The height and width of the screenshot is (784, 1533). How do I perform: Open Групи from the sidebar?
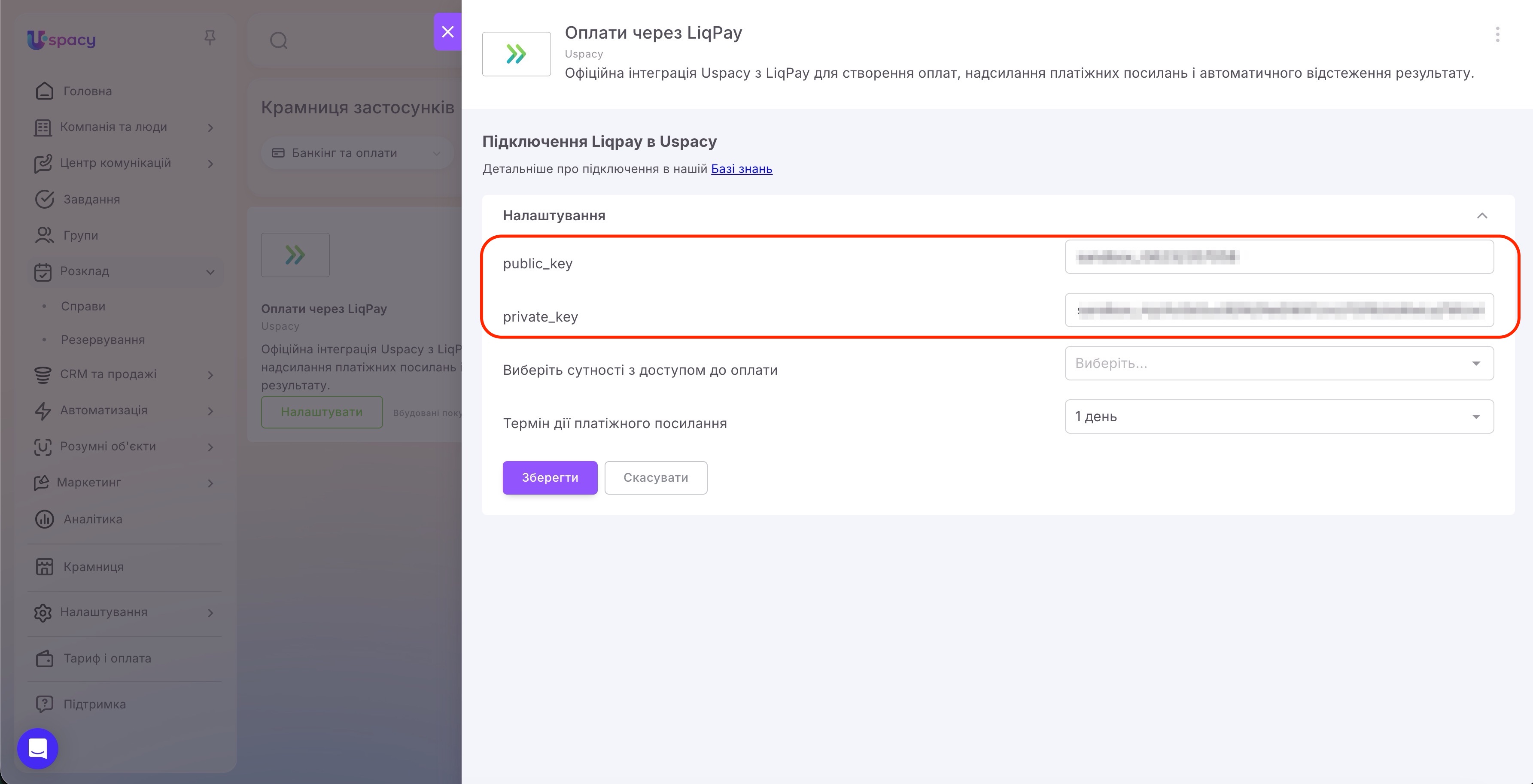pos(80,235)
